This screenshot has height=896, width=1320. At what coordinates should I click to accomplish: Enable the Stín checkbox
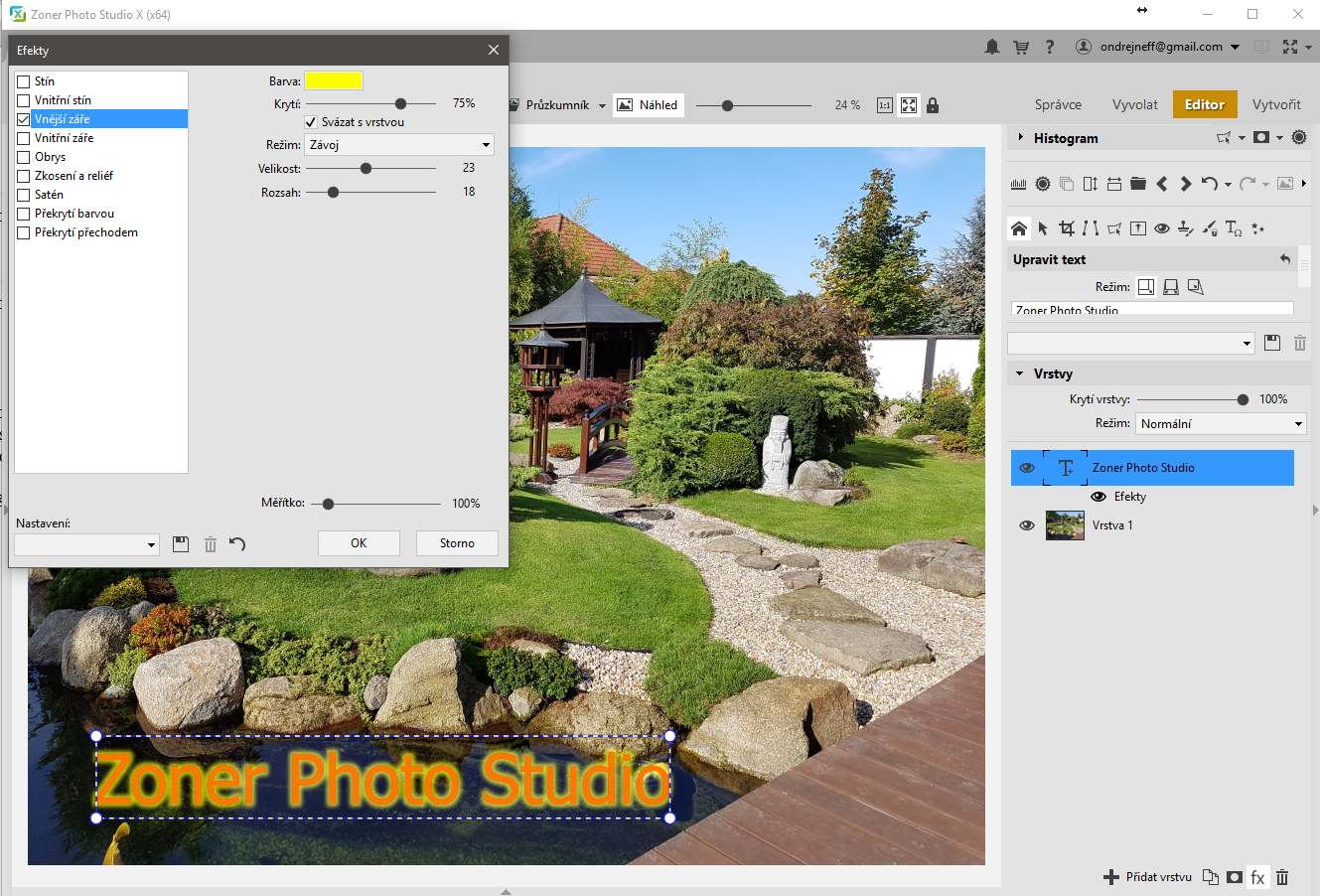[23, 81]
